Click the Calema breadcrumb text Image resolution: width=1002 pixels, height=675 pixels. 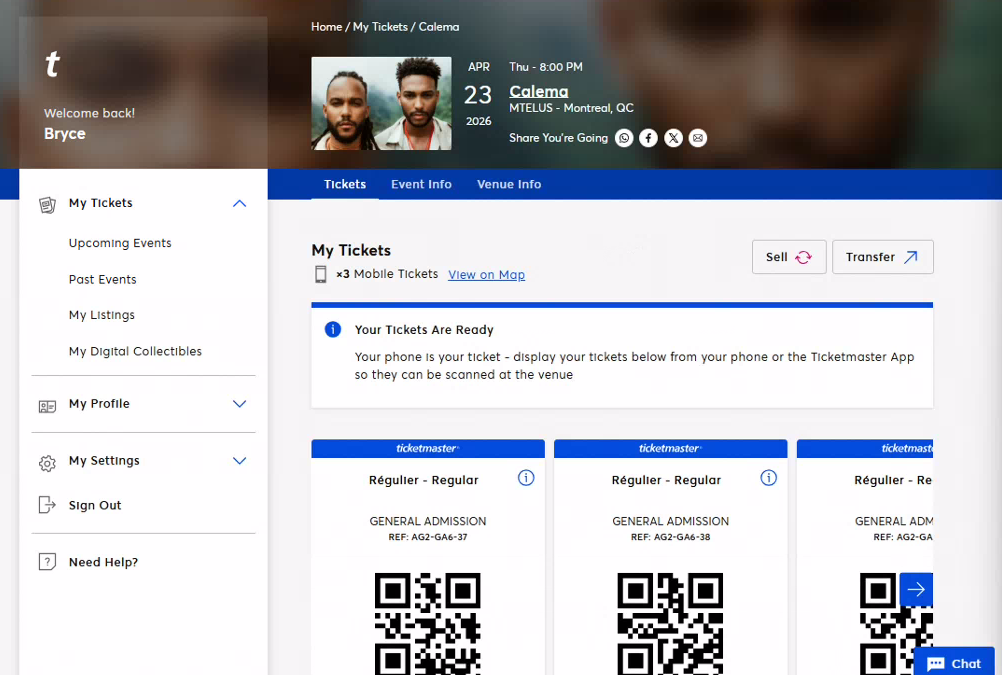click(x=439, y=27)
